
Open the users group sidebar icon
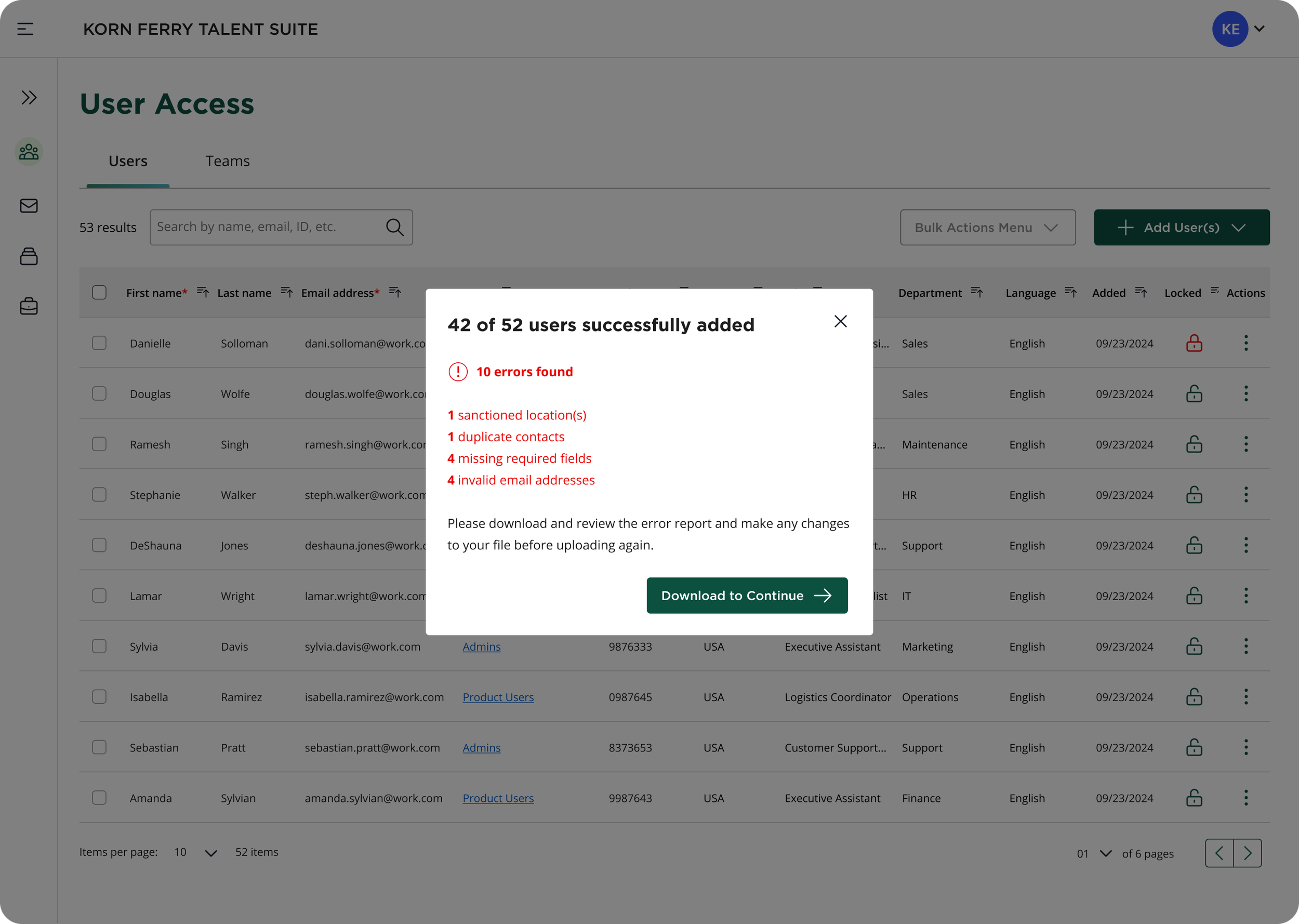coord(29,152)
